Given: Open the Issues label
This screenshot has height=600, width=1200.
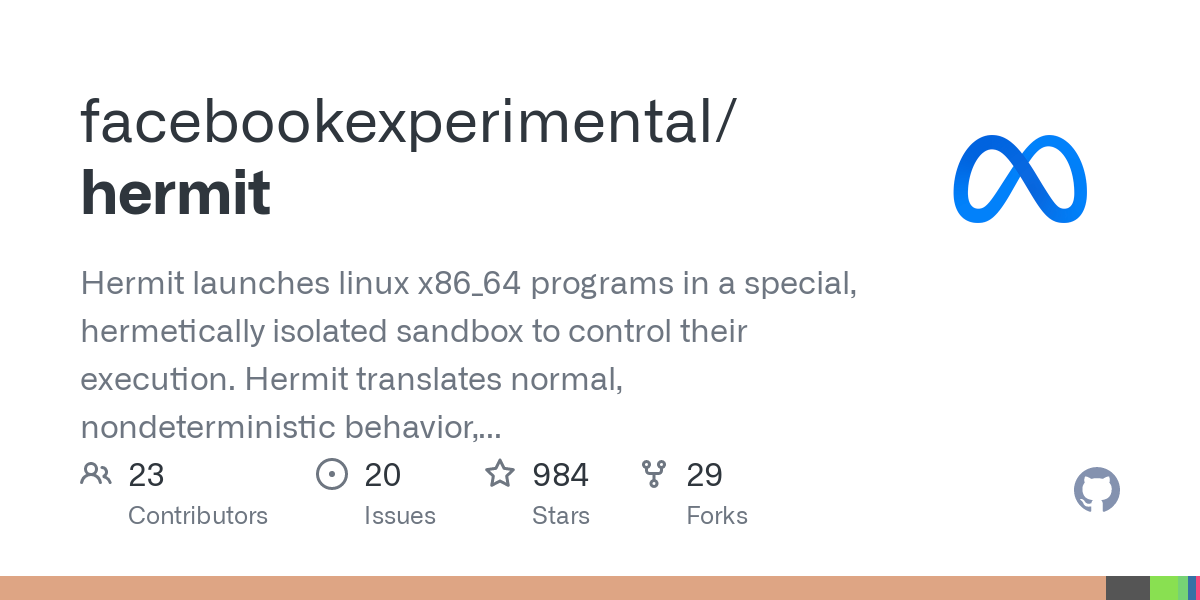Looking at the screenshot, I should pos(400,516).
